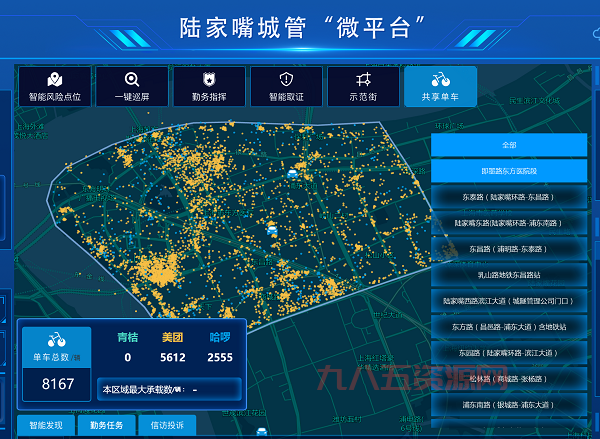Image resolution: width=600 pixels, height=439 pixels.
Task: Select 松林路(商城路-张杨路)
Action: [509, 379]
